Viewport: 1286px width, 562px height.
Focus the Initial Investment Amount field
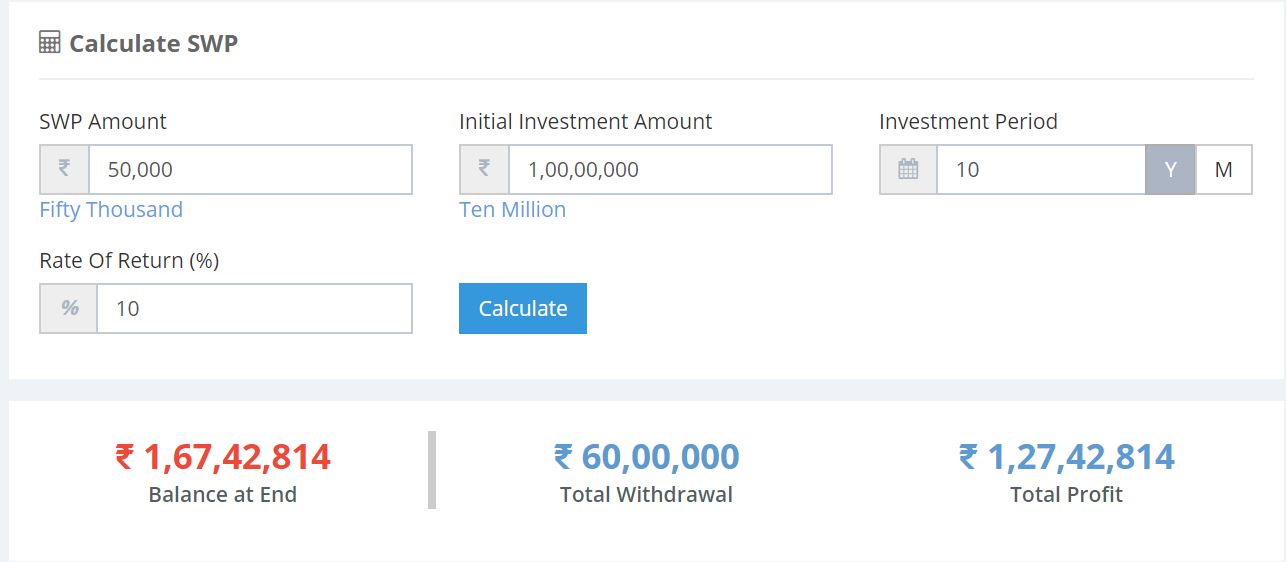[670, 169]
